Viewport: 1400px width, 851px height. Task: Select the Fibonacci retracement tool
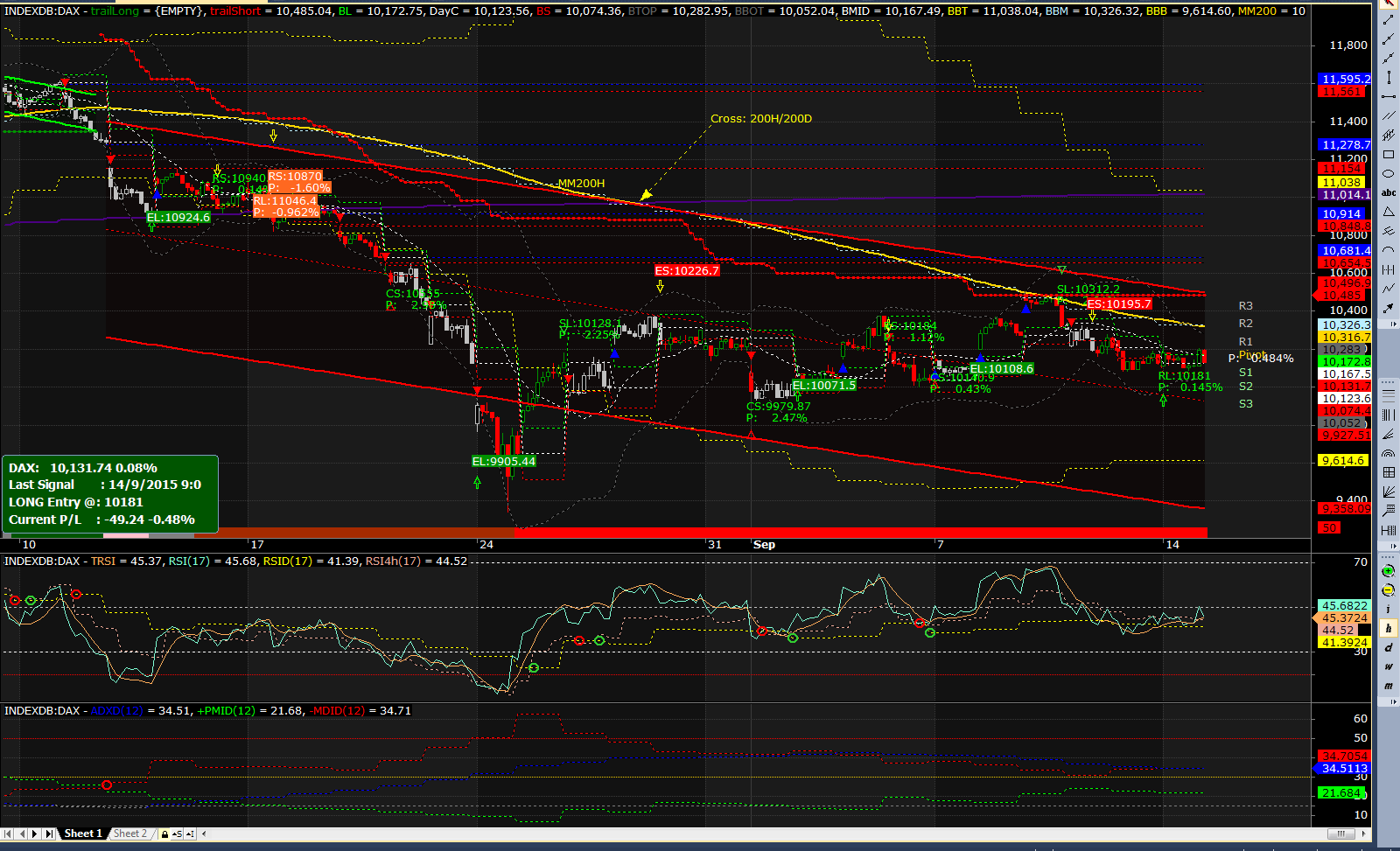[x=1389, y=395]
